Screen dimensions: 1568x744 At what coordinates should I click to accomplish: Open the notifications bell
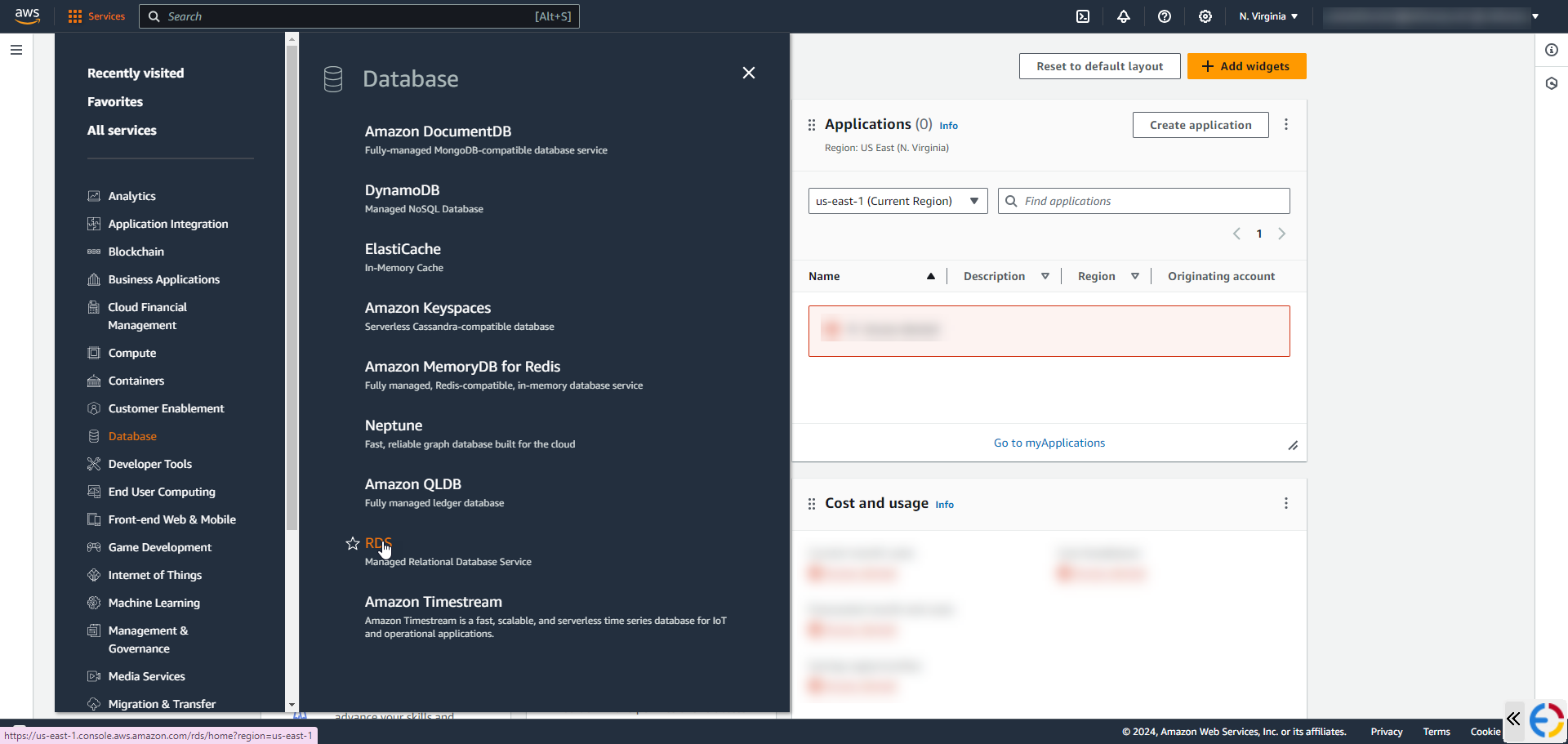tap(1124, 16)
